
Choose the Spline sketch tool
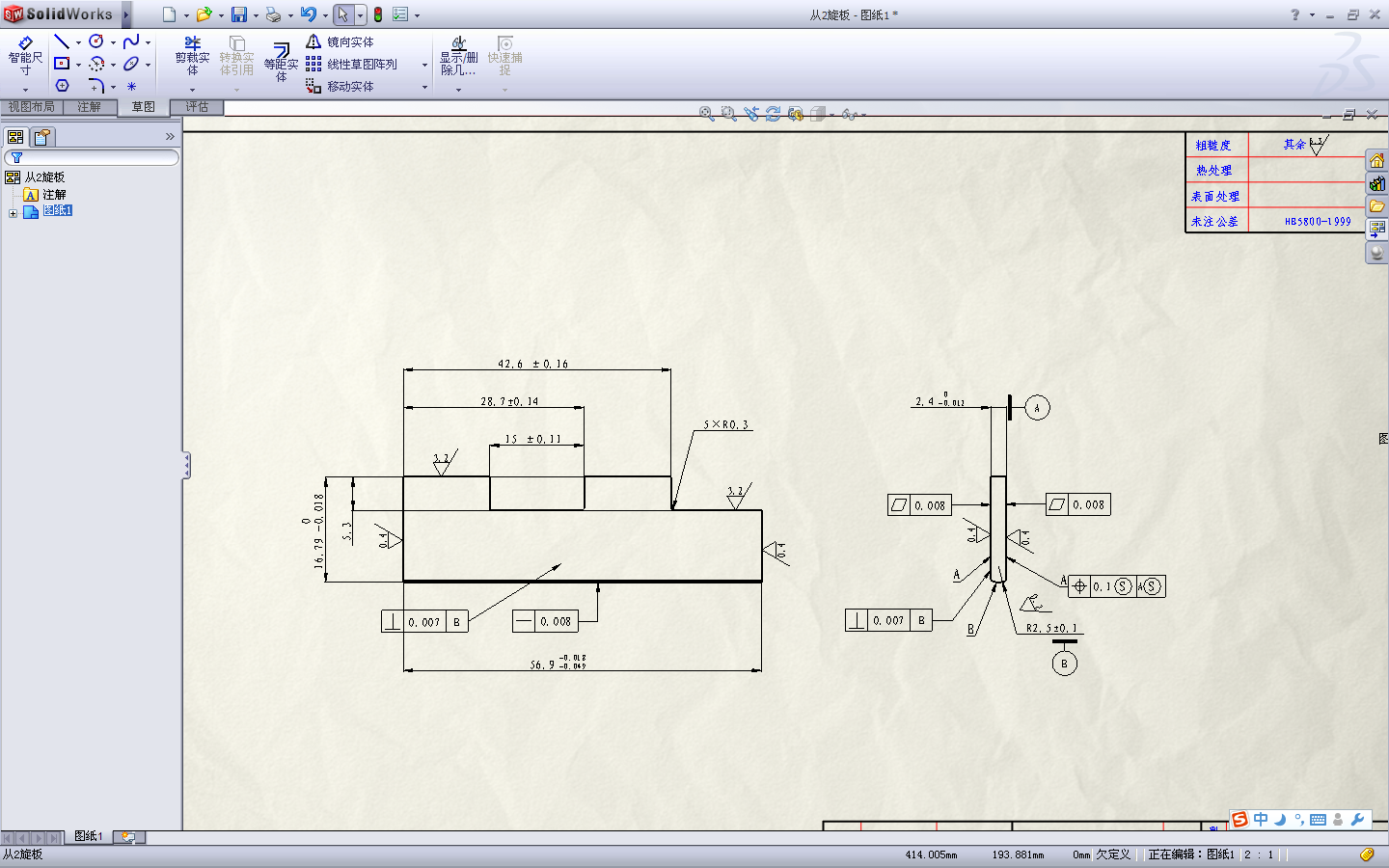tap(131, 41)
